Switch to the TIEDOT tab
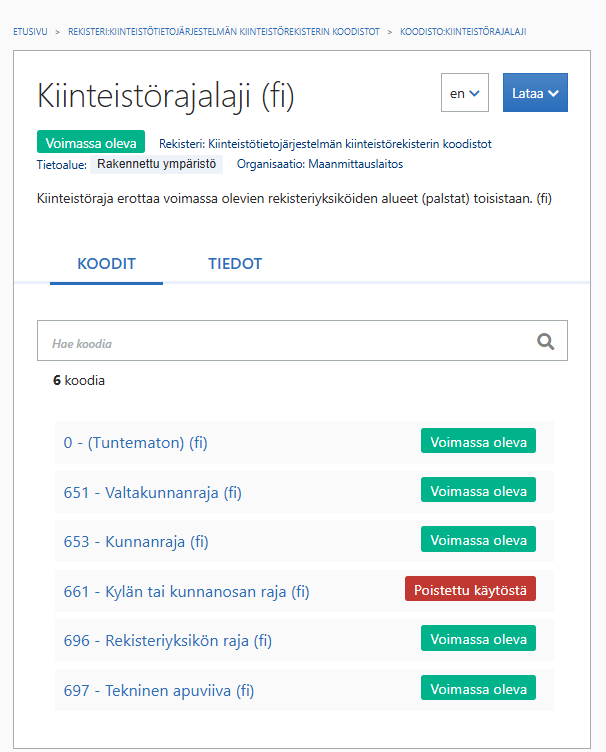 tap(235, 264)
